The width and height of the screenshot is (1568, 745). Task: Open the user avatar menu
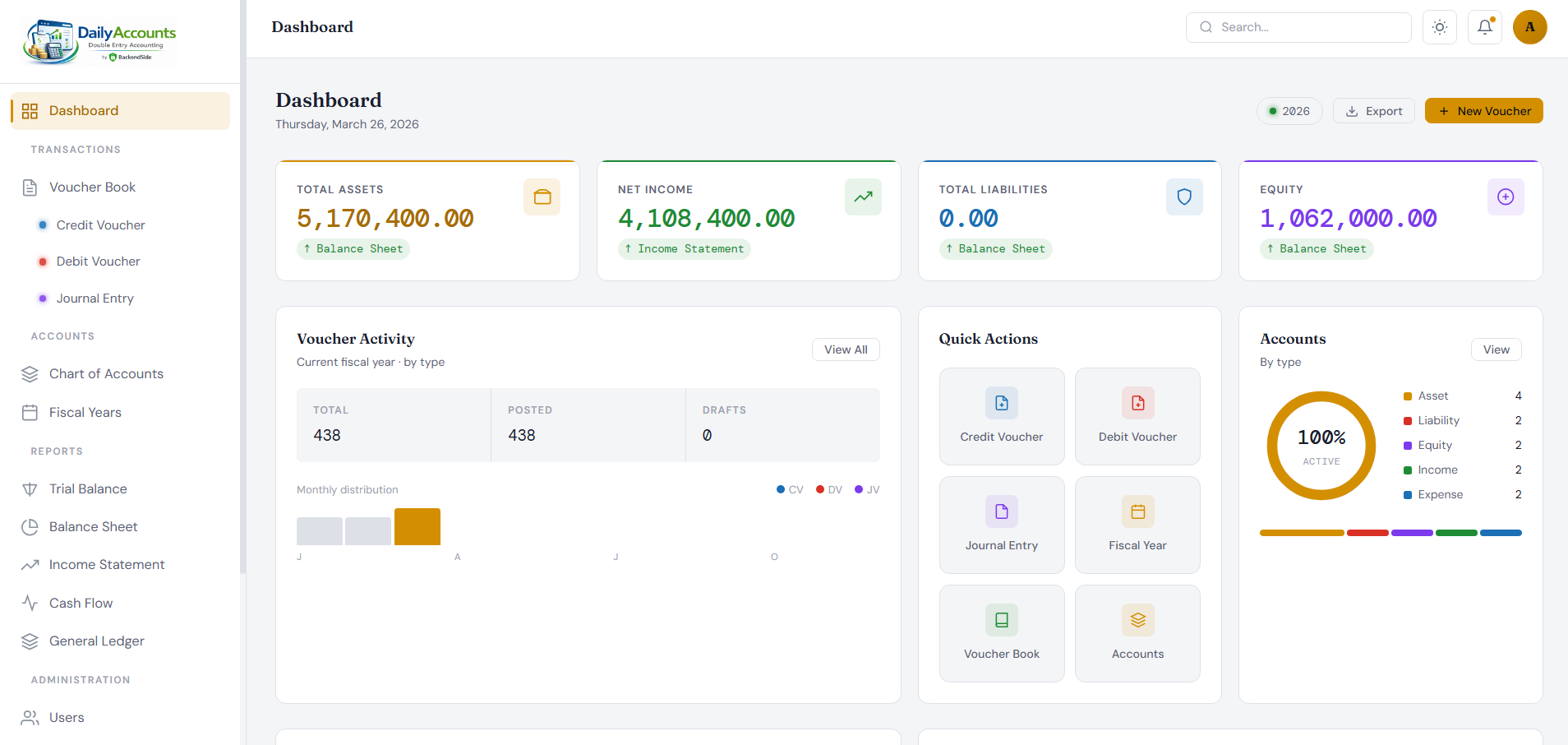click(x=1529, y=27)
